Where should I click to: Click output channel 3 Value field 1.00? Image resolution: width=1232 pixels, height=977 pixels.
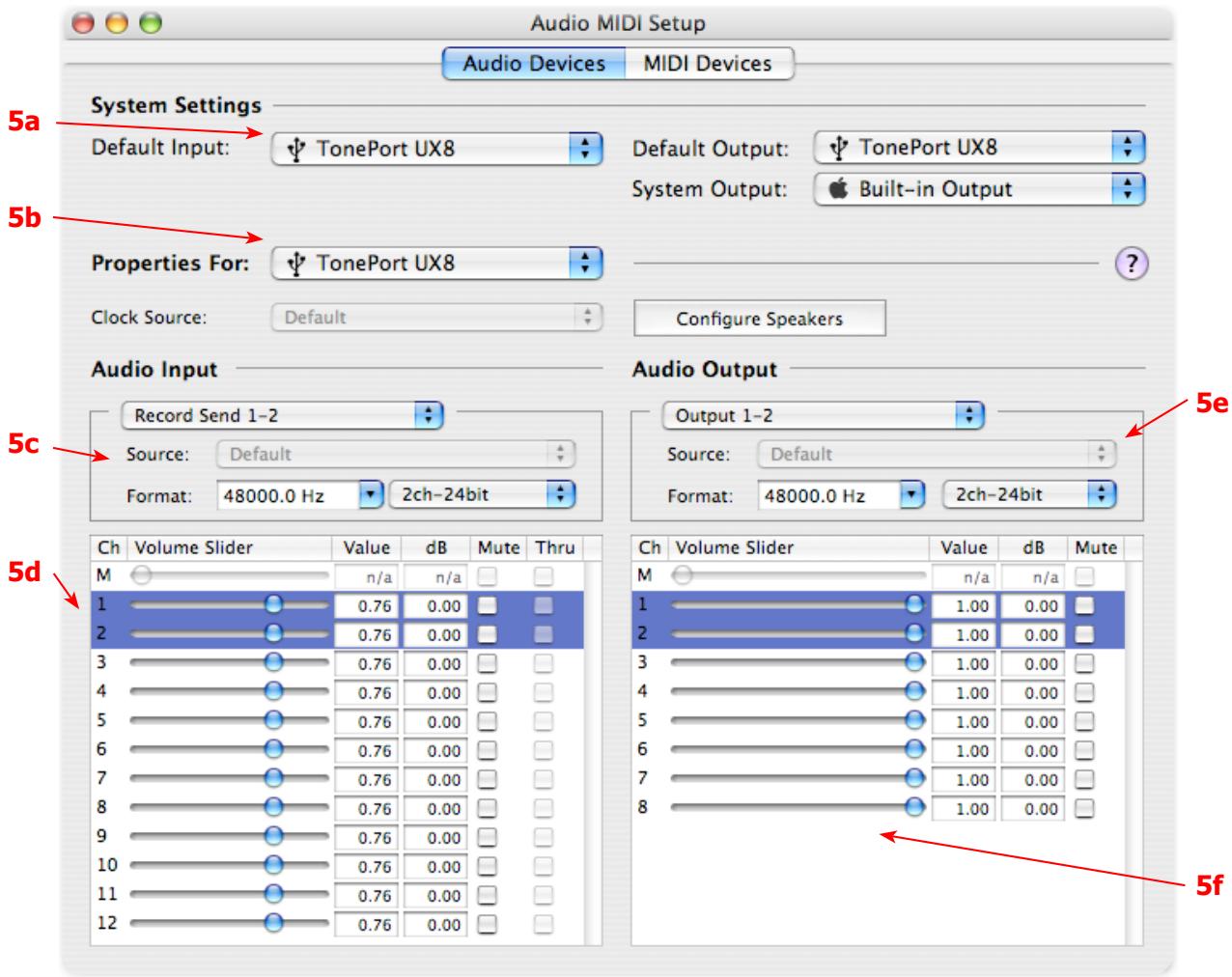(x=963, y=664)
